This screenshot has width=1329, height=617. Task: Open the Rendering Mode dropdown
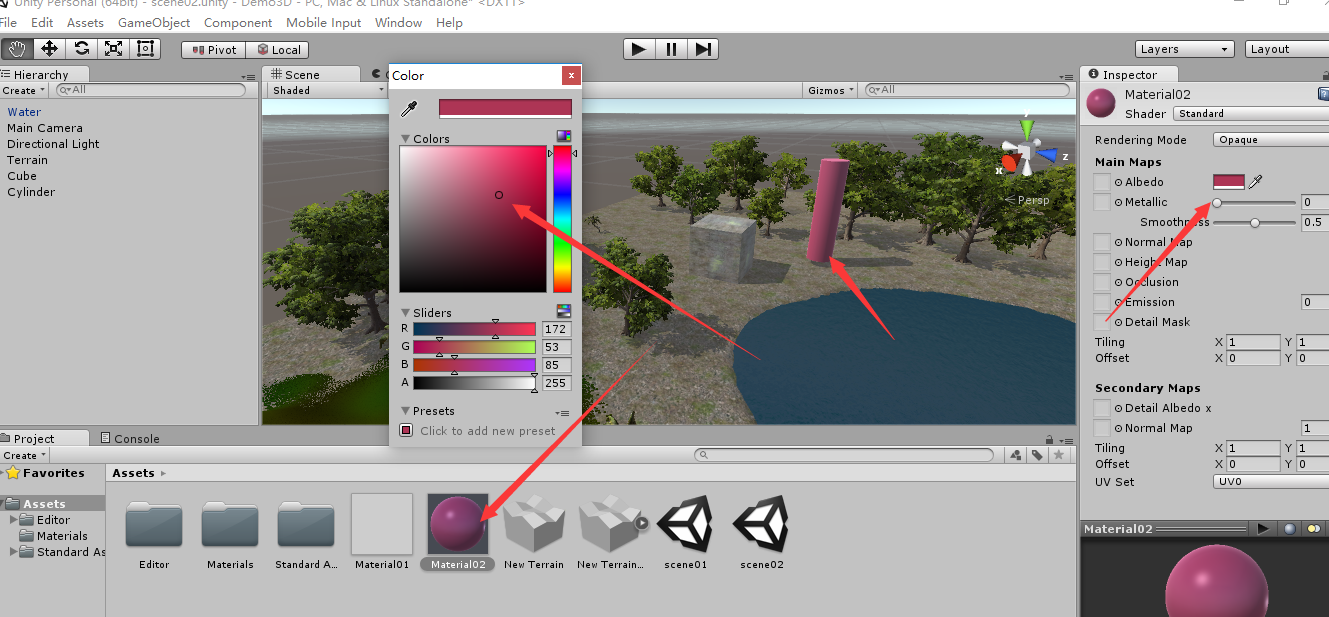coord(1271,140)
